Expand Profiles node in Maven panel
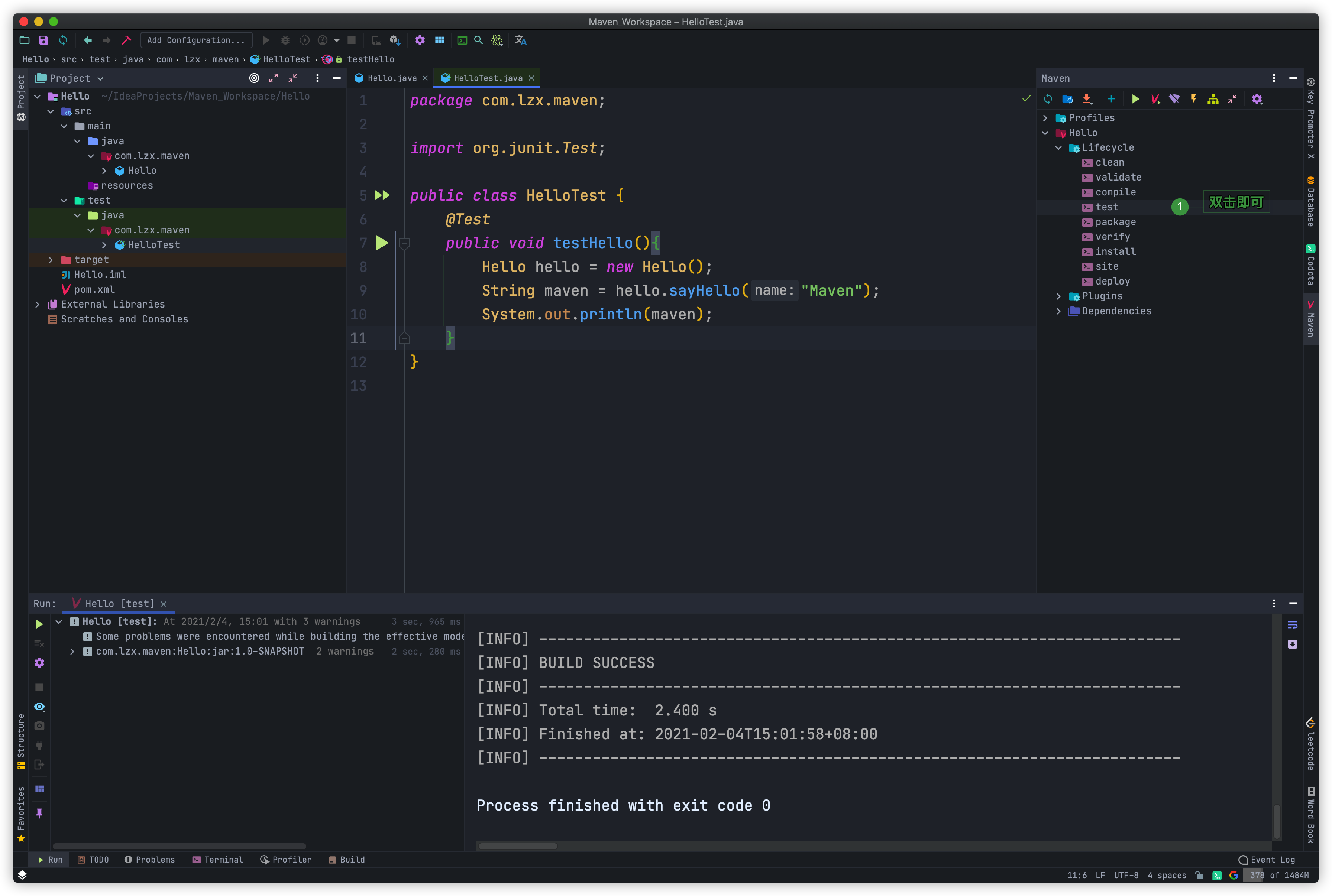This screenshot has height=896, width=1332. coord(1045,118)
